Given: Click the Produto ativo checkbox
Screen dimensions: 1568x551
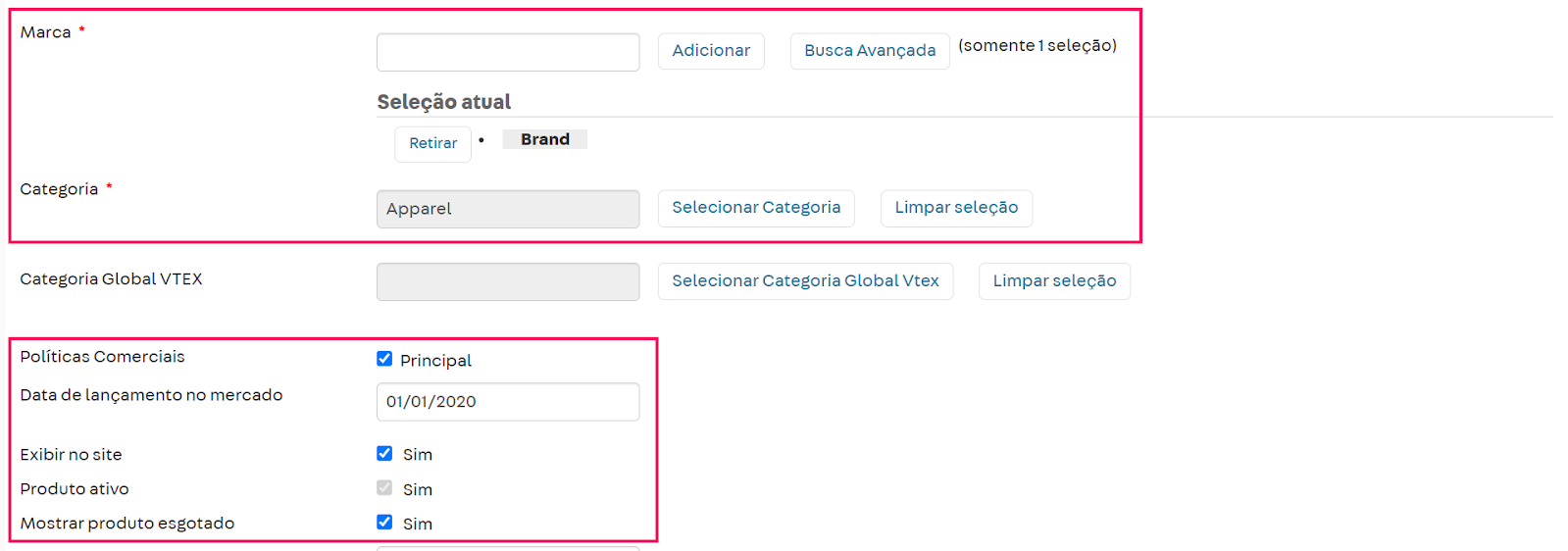Looking at the screenshot, I should pyautogui.click(x=384, y=488).
